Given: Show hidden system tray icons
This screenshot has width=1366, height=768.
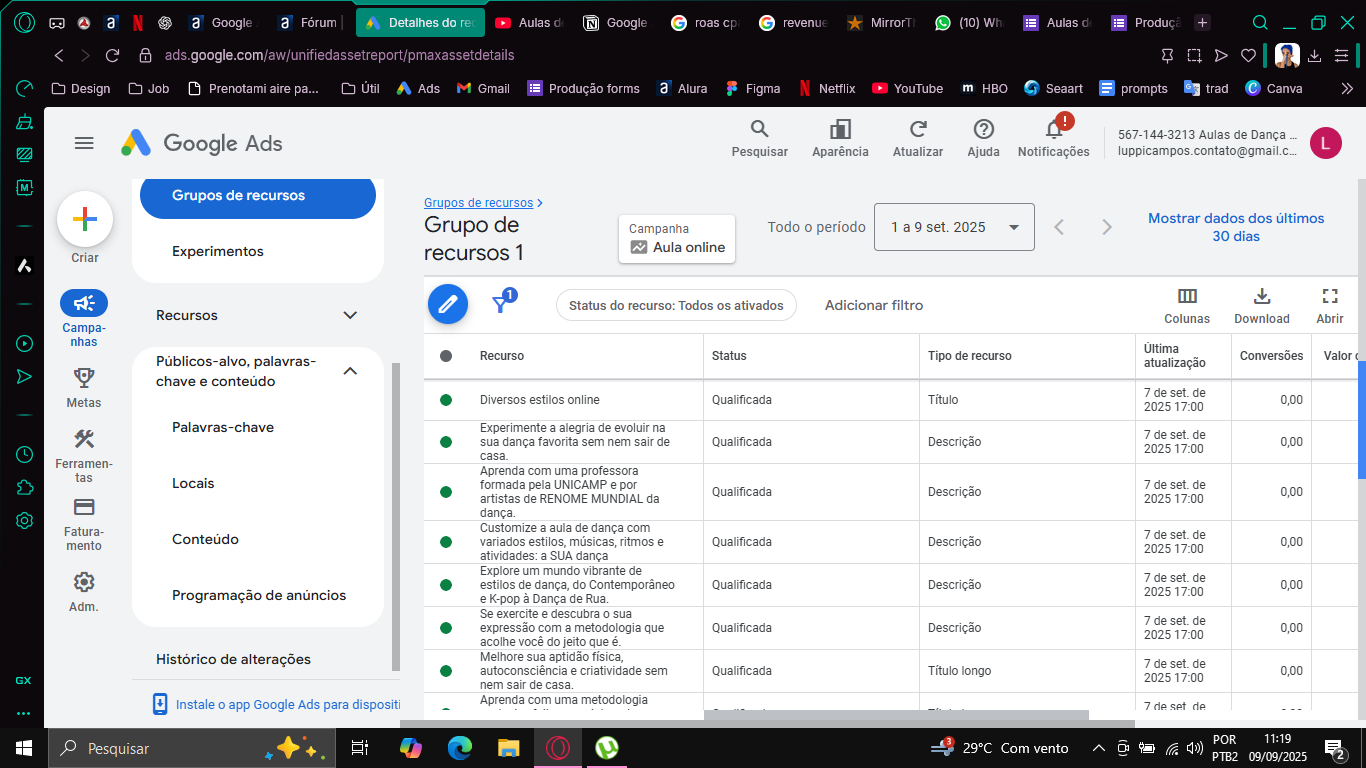Looking at the screenshot, I should [x=1098, y=748].
